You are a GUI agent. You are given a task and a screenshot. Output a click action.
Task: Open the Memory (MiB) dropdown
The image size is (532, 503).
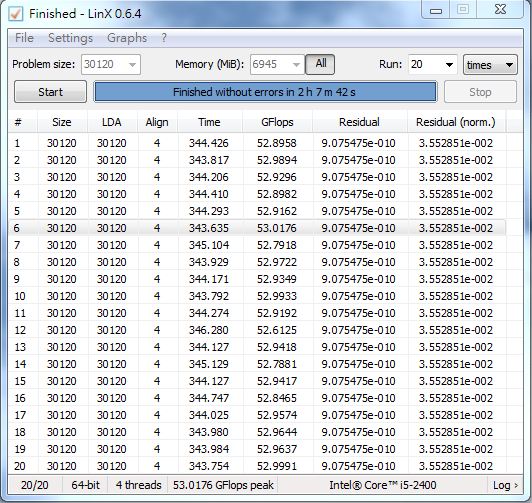click(x=277, y=64)
